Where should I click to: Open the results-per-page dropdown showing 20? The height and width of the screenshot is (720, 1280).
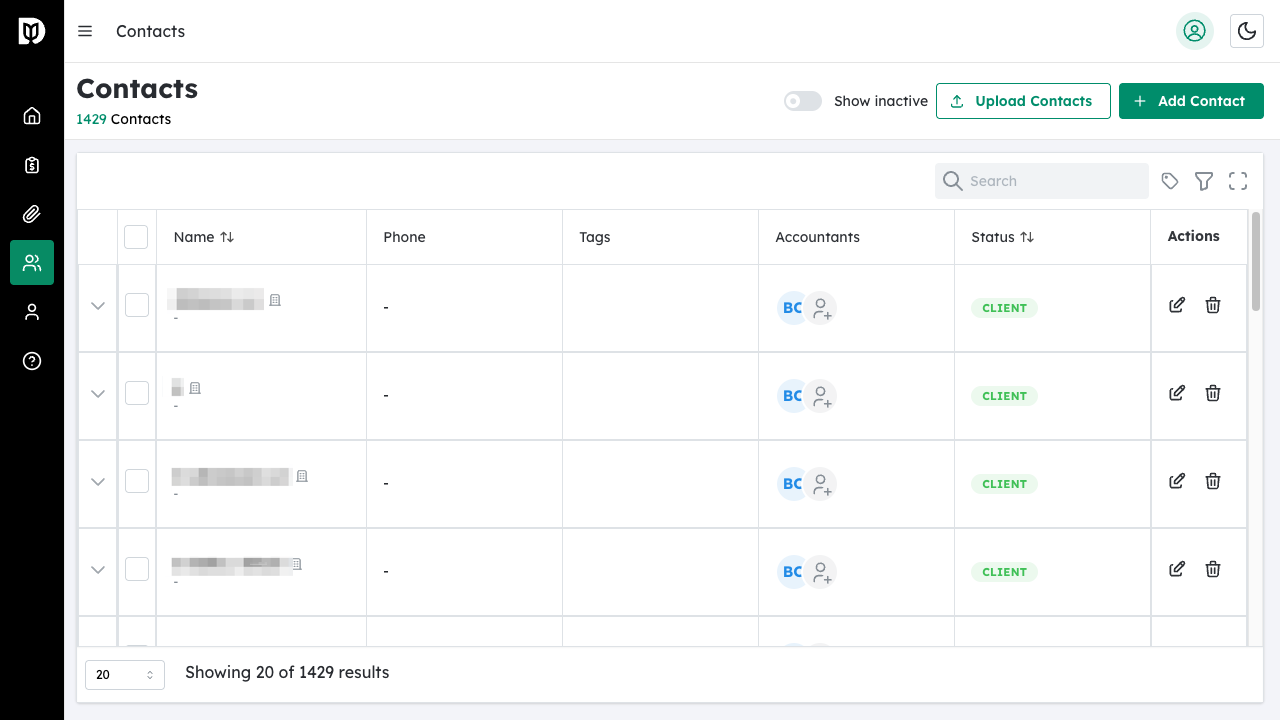(124, 674)
